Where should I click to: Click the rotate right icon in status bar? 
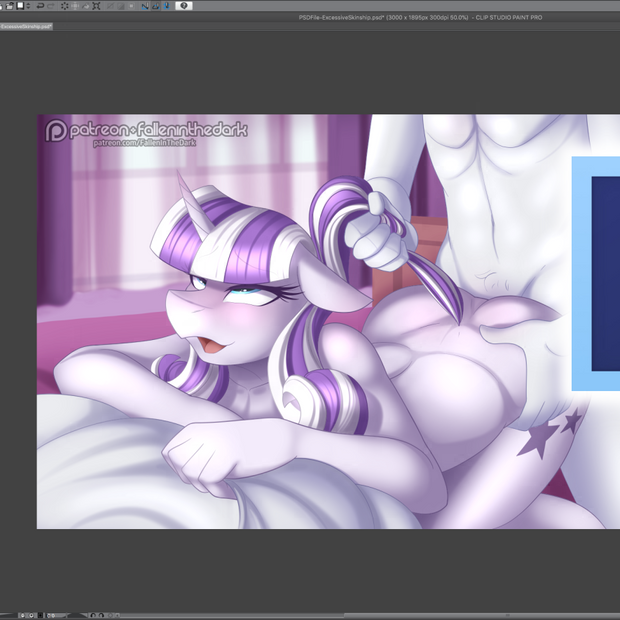pyautogui.click(x=101, y=615)
